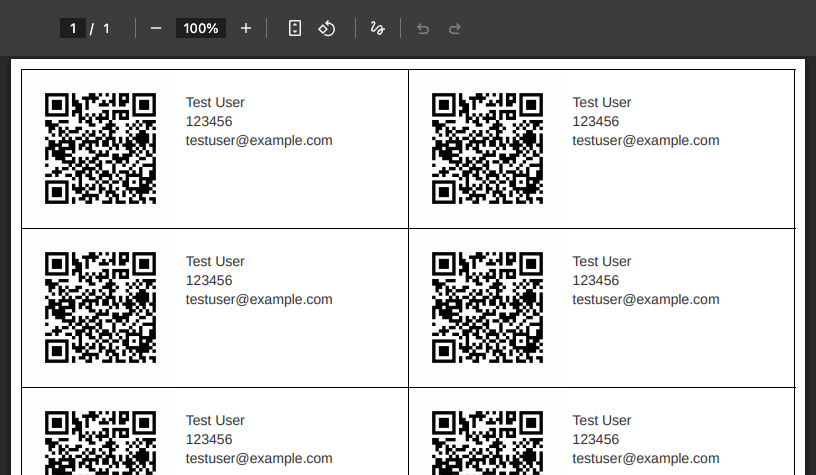Select the middle-right row QR code
Image resolution: width=816 pixels, height=475 pixels.
click(x=487, y=307)
